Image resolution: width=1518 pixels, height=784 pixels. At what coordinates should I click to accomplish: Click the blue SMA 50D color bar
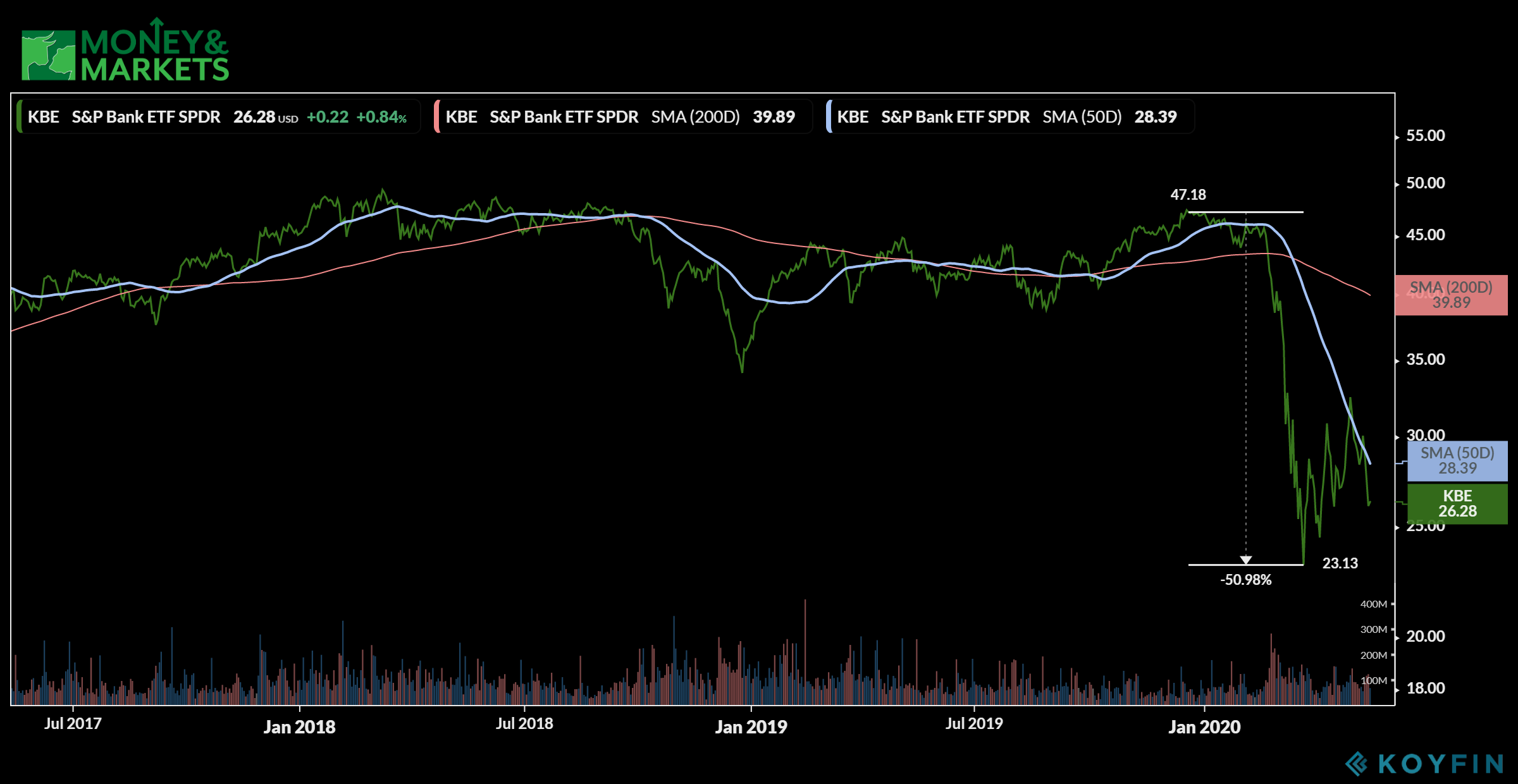pyautogui.click(x=829, y=117)
